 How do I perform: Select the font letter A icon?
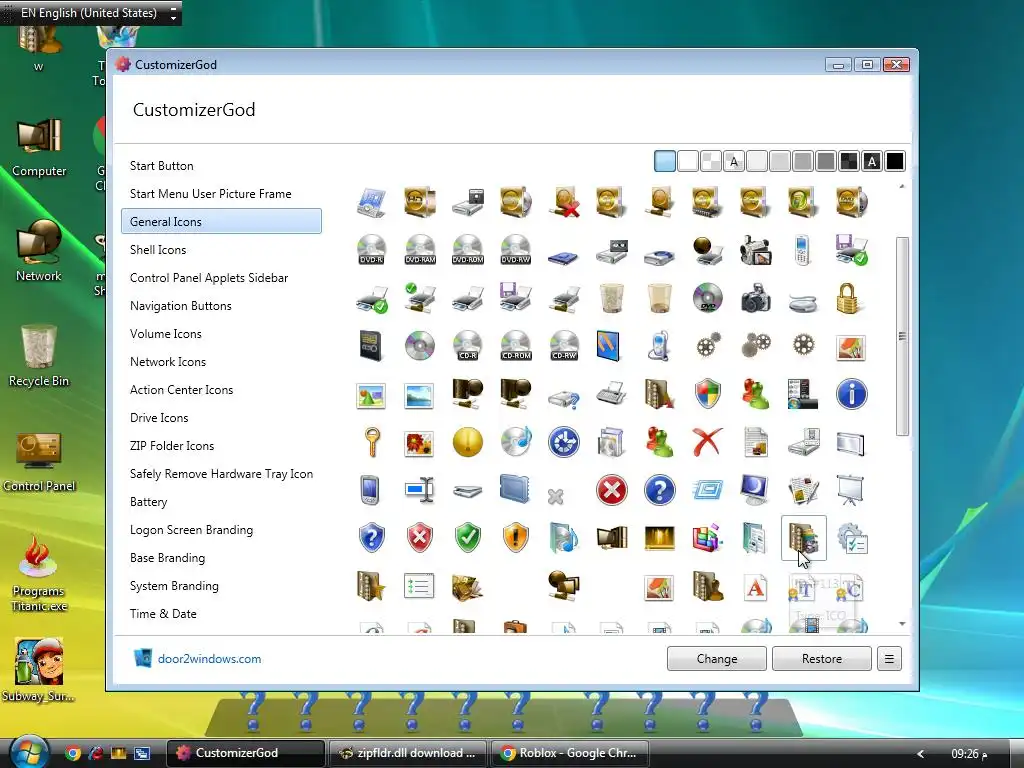point(756,587)
